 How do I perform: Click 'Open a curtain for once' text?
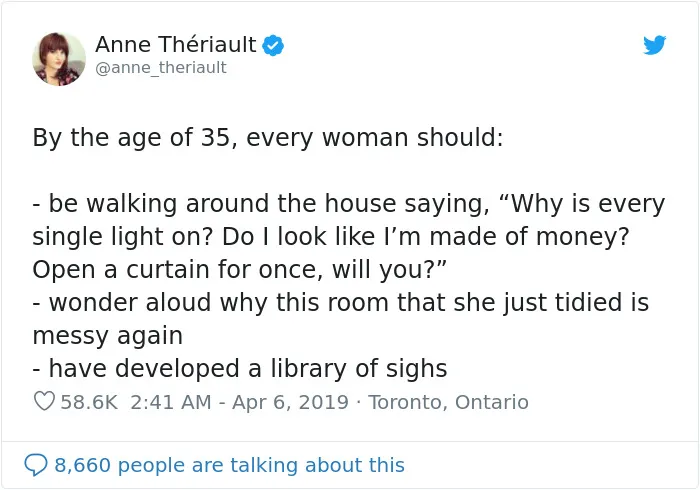click(x=177, y=270)
